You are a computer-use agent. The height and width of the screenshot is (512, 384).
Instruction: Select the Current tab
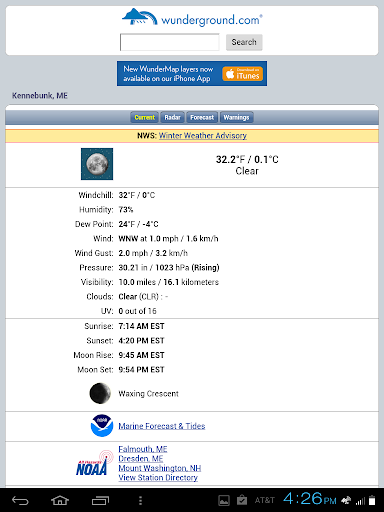click(x=145, y=117)
